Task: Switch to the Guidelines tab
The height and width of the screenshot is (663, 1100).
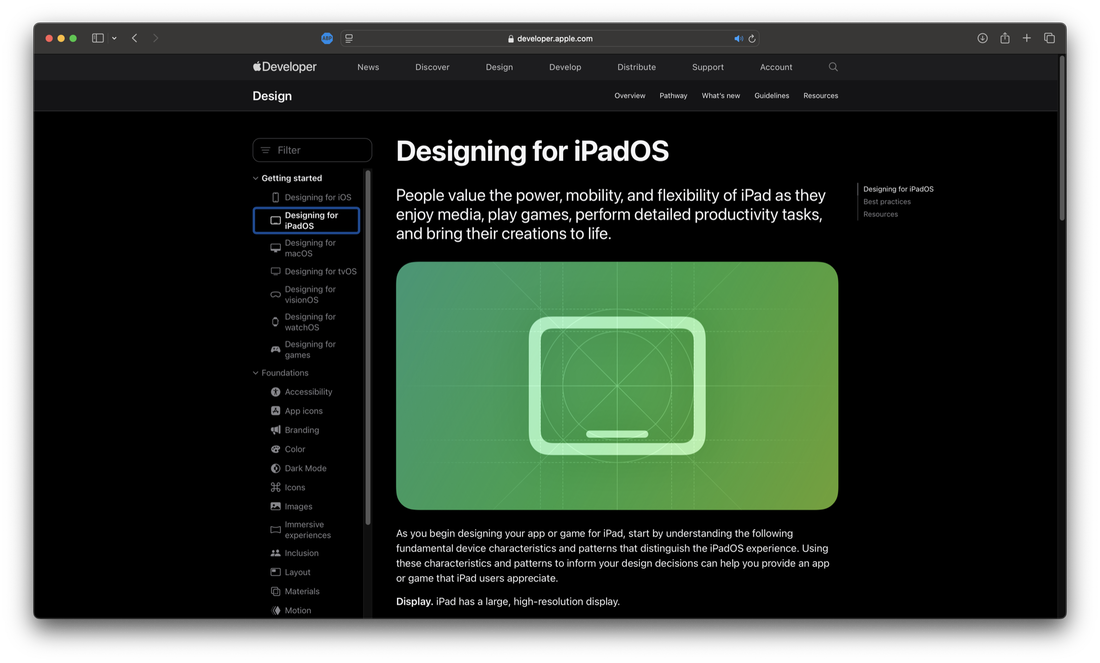Action: 772,95
